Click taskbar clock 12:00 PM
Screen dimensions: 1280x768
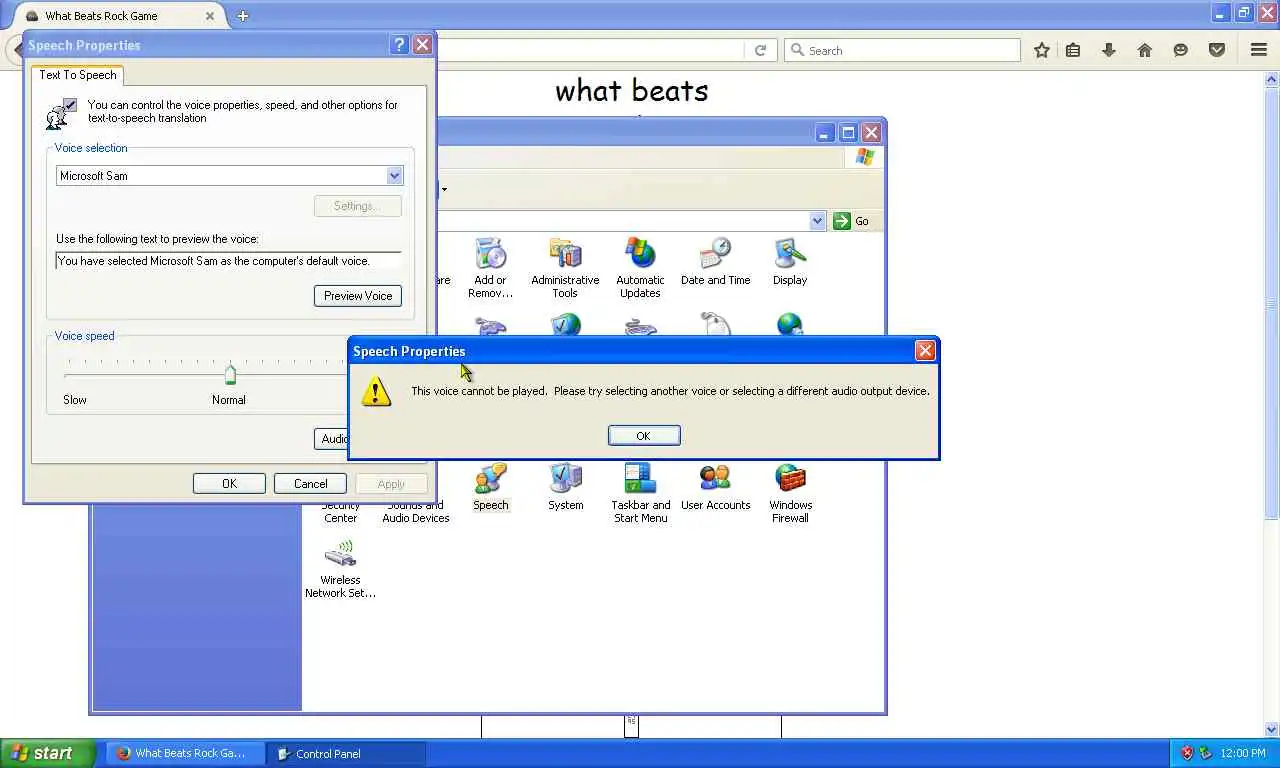[x=1243, y=754]
